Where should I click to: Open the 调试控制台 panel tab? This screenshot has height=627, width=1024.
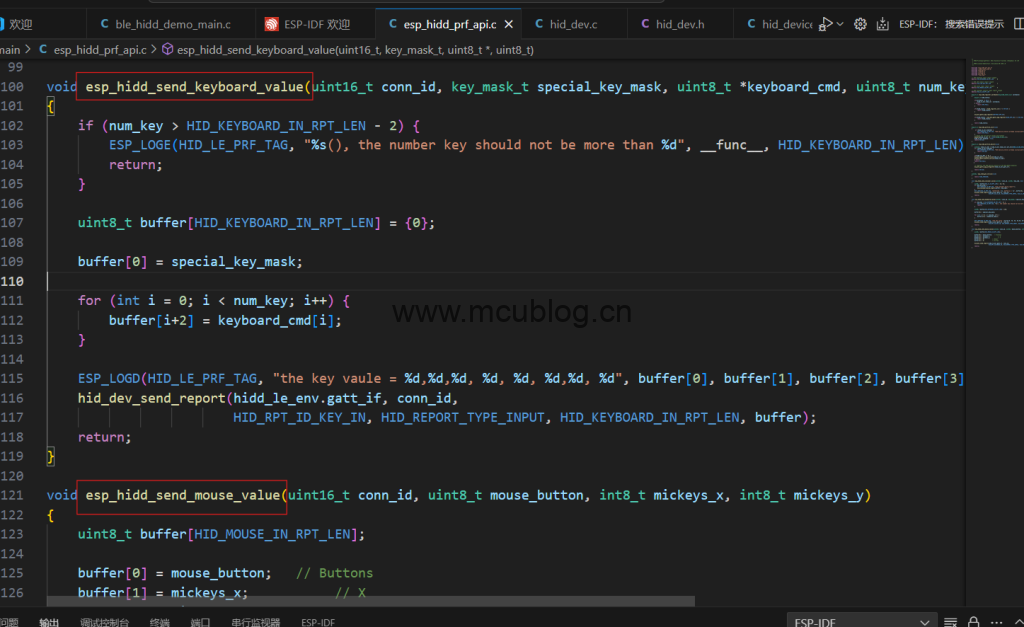(x=104, y=622)
